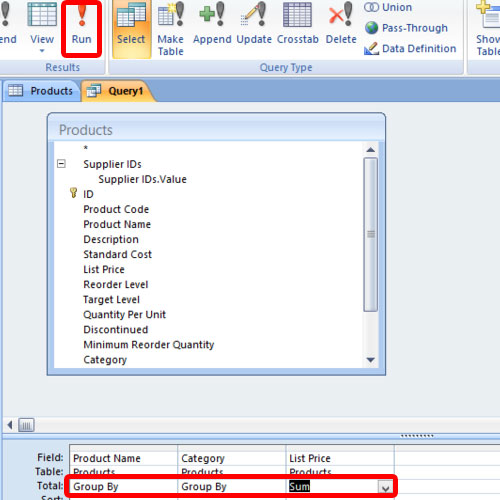Switch to the Products tab
The image size is (500, 500).
(41, 91)
